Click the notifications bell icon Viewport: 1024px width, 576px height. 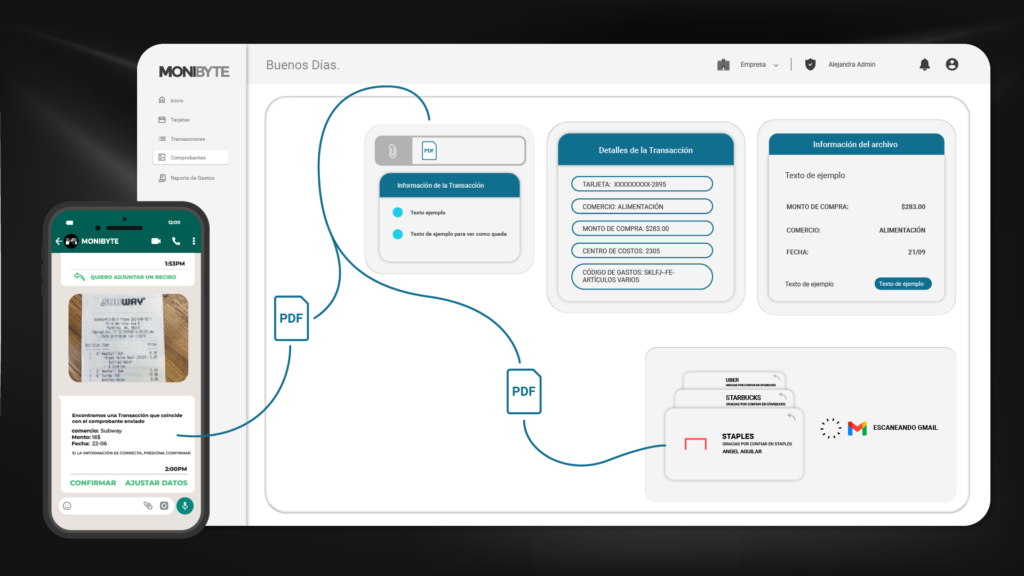pos(924,65)
